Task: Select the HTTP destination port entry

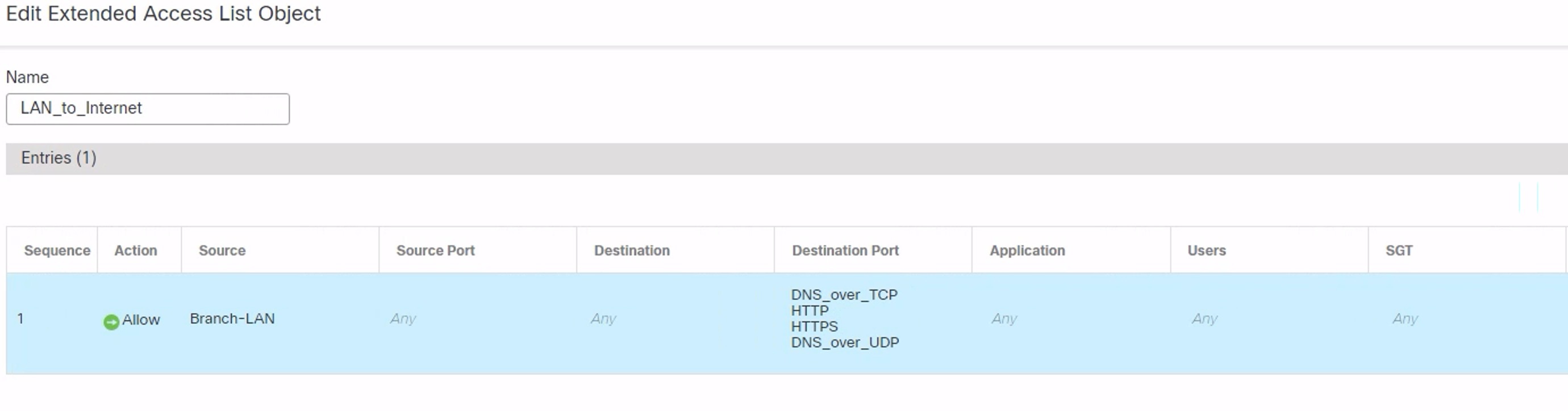Action: [809, 310]
